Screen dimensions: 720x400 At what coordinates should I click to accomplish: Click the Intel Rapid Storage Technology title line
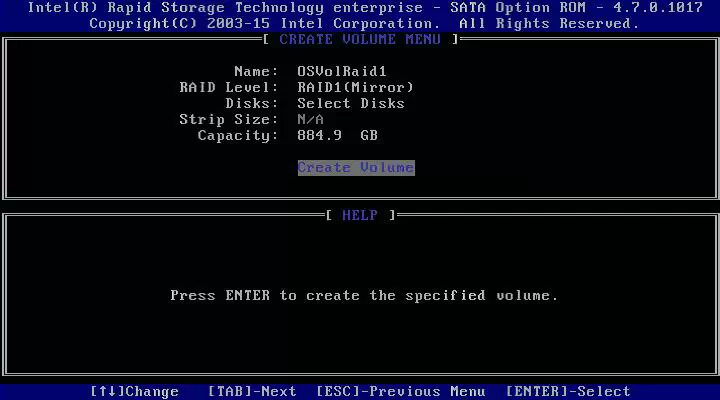pos(365,8)
